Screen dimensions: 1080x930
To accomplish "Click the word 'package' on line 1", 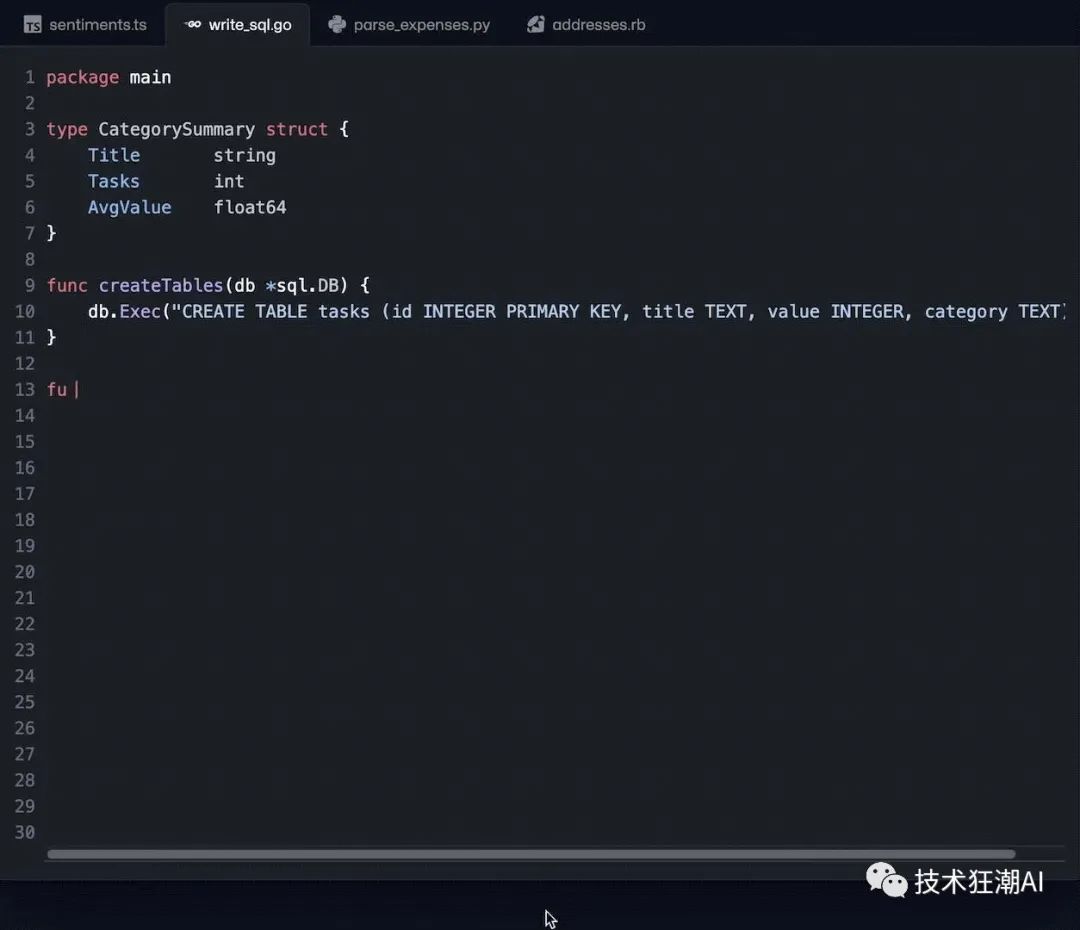I will (83, 78).
